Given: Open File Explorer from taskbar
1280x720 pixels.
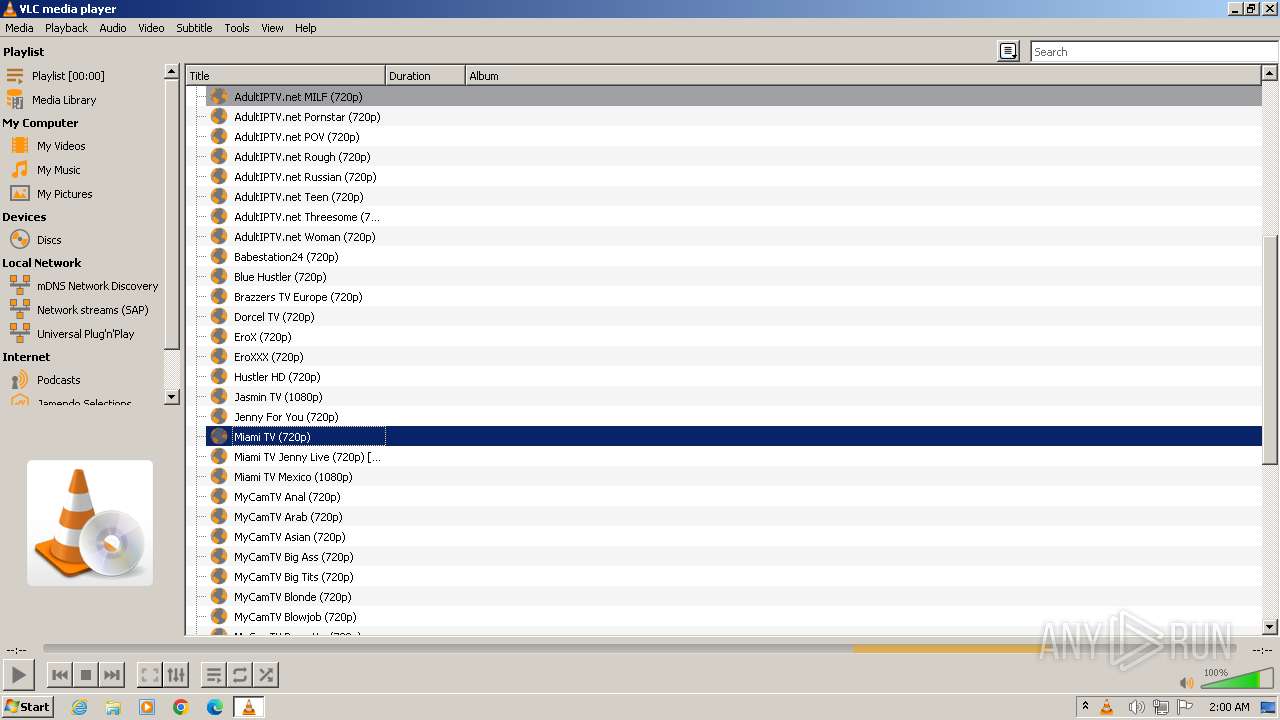Looking at the screenshot, I should pyautogui.click(x=113, y=707).
